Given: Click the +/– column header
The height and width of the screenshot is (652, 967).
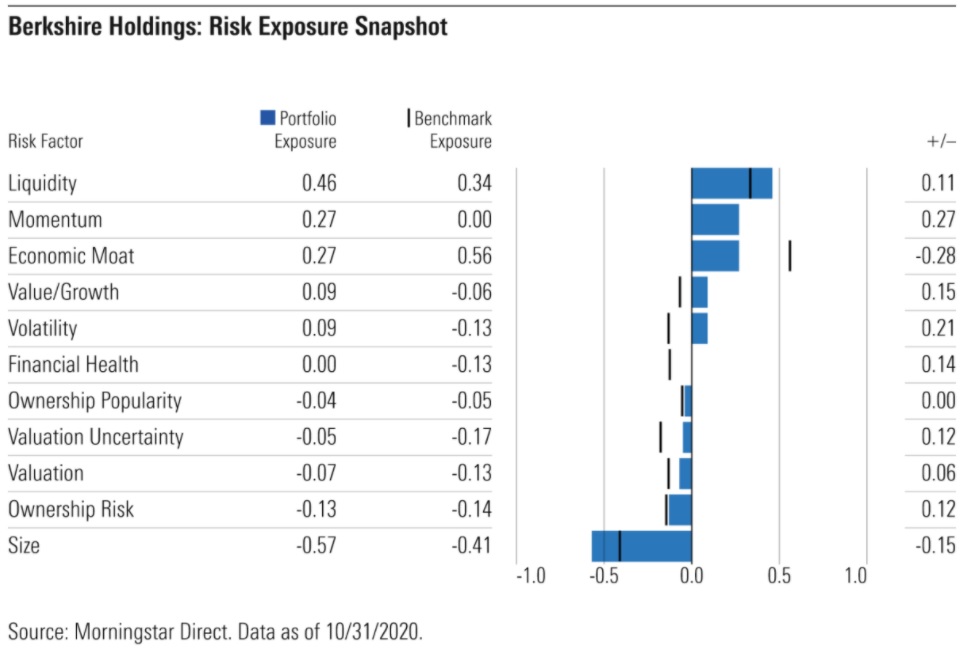Looking at the screenshot, I should click(x=941, y=142).
